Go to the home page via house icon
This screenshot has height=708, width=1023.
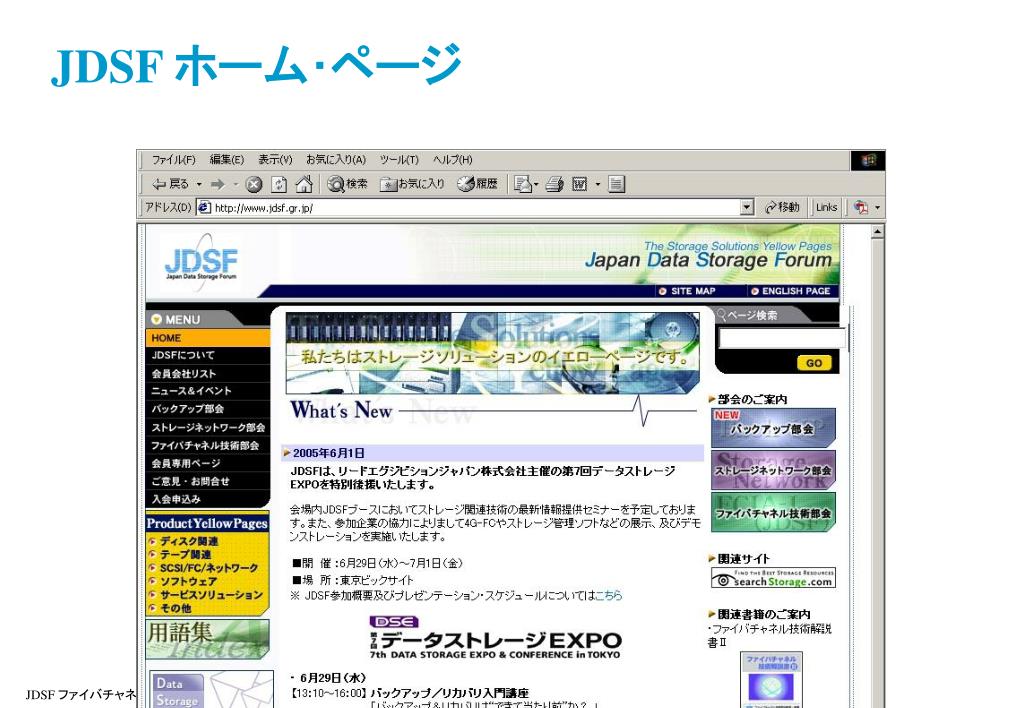tap(304, 185)
